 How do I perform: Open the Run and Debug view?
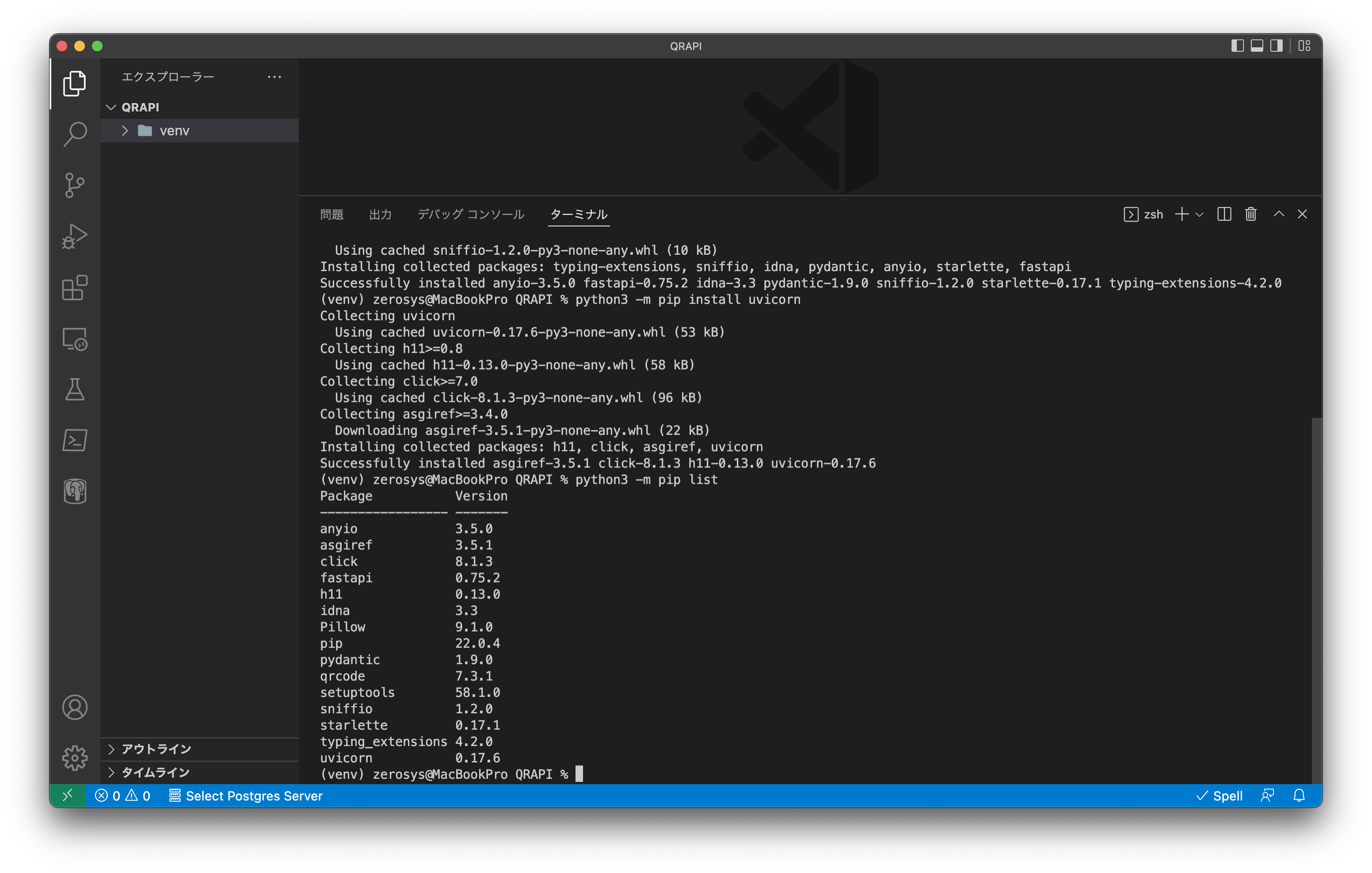[75, 236]
